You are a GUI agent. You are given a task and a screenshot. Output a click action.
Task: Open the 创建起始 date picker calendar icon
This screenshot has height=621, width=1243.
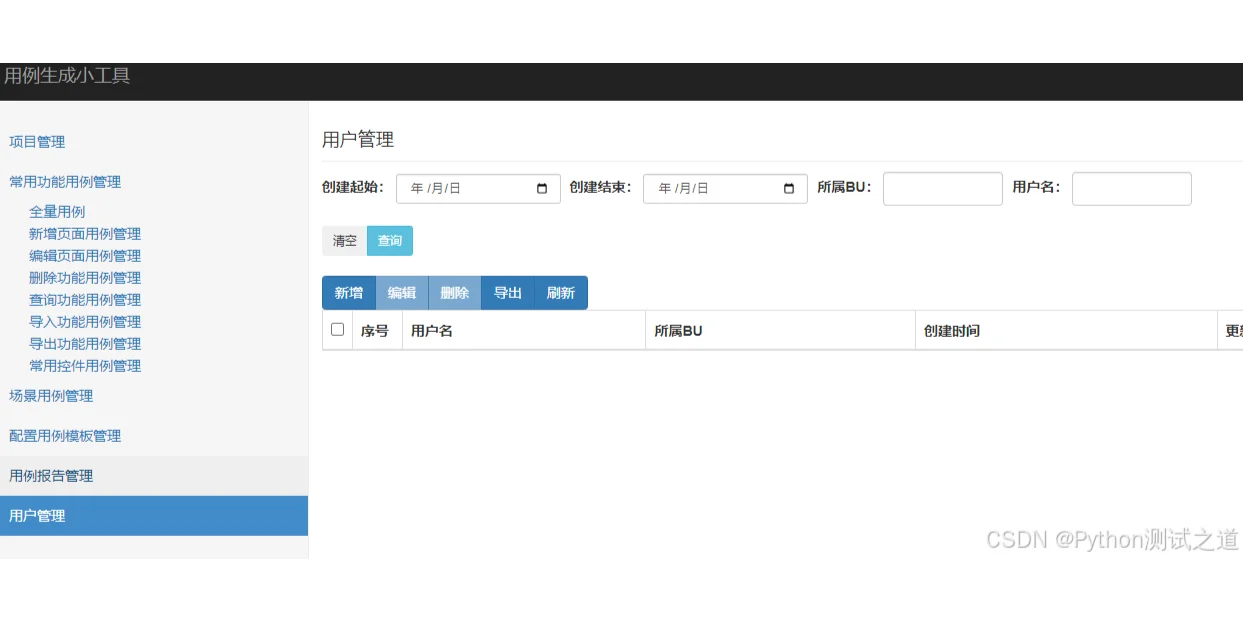(542, 188)
